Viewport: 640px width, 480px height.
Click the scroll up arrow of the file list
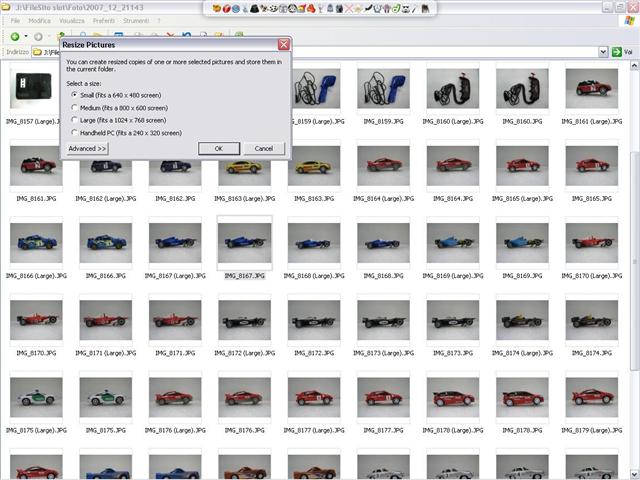634,65
